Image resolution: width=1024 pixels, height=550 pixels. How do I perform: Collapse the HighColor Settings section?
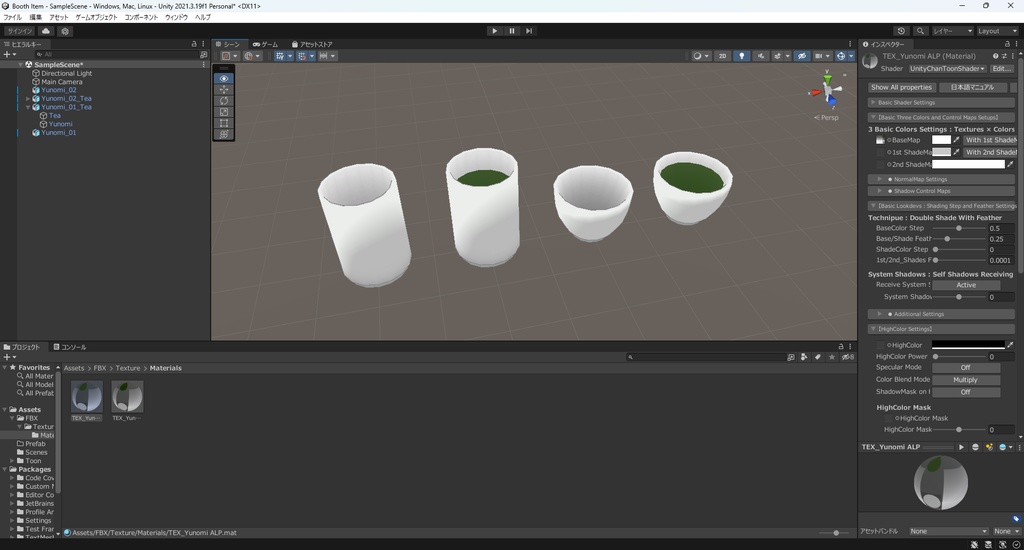coord(941,329)
